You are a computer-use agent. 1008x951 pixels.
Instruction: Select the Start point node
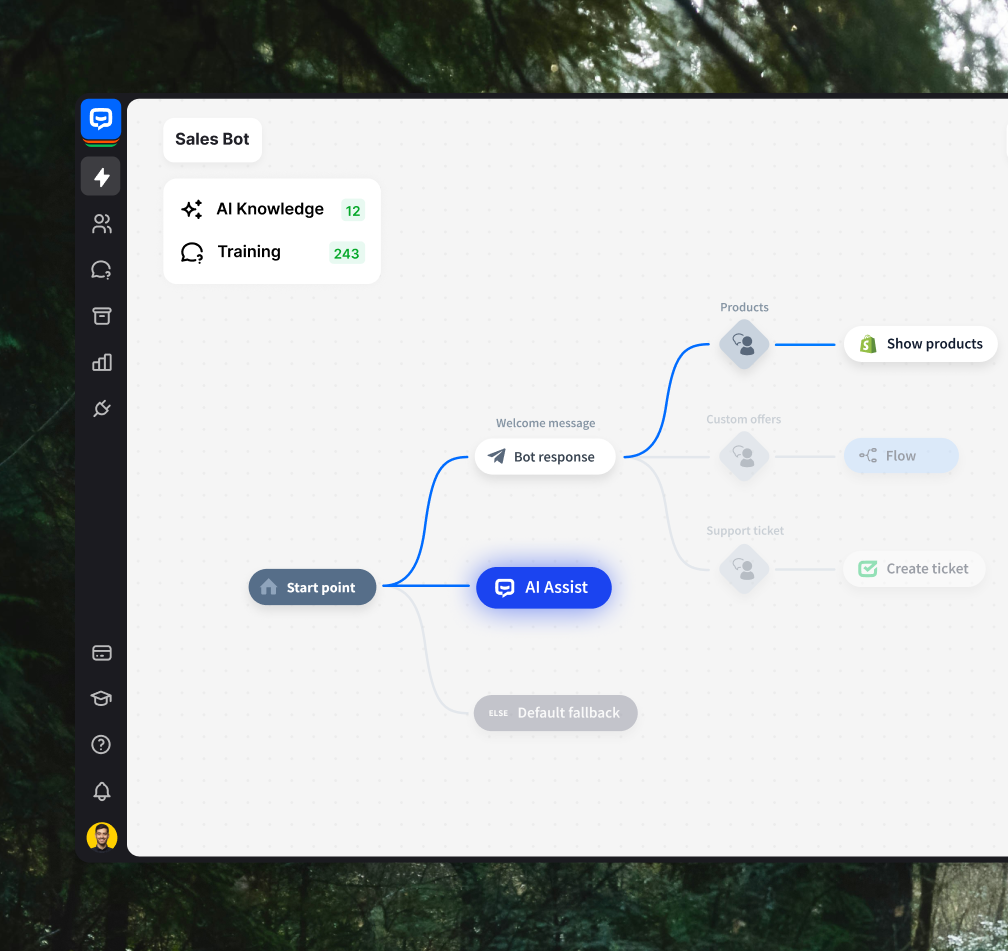(x=312, y=587)
